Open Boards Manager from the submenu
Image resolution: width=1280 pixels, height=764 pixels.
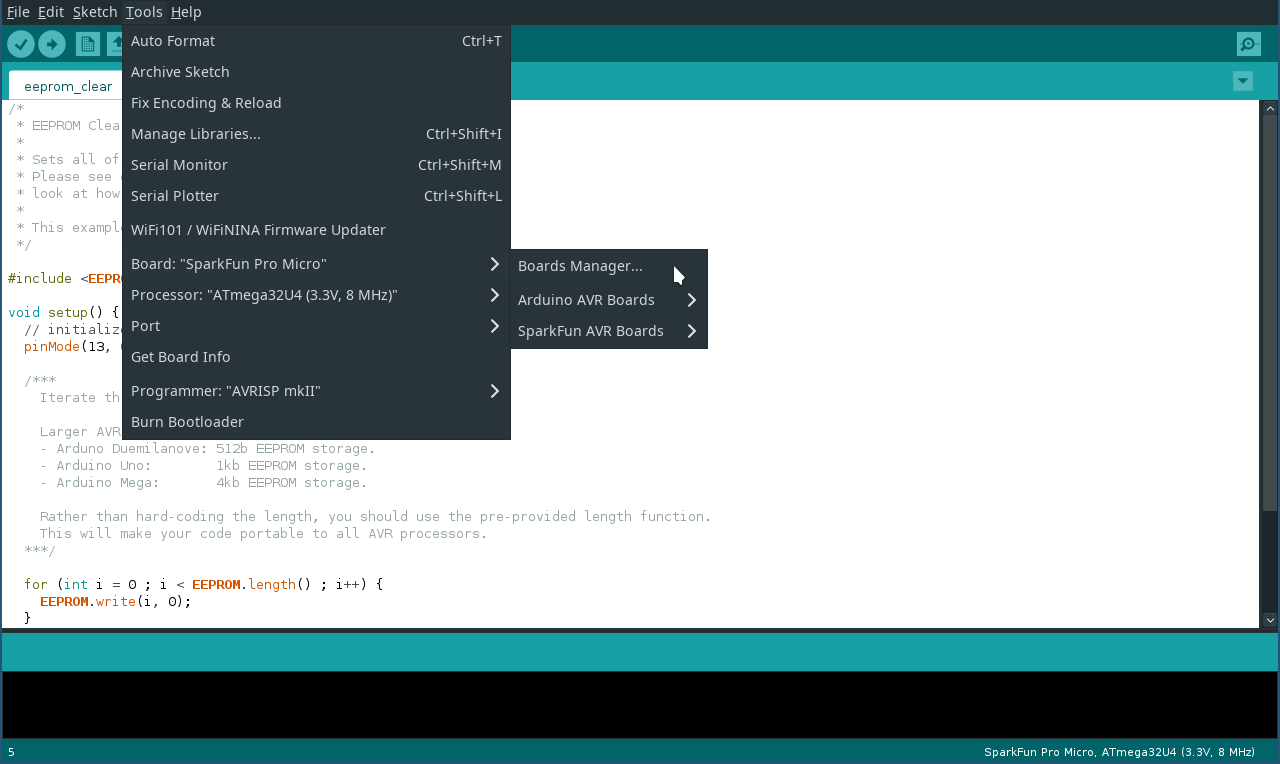point(580,266)
